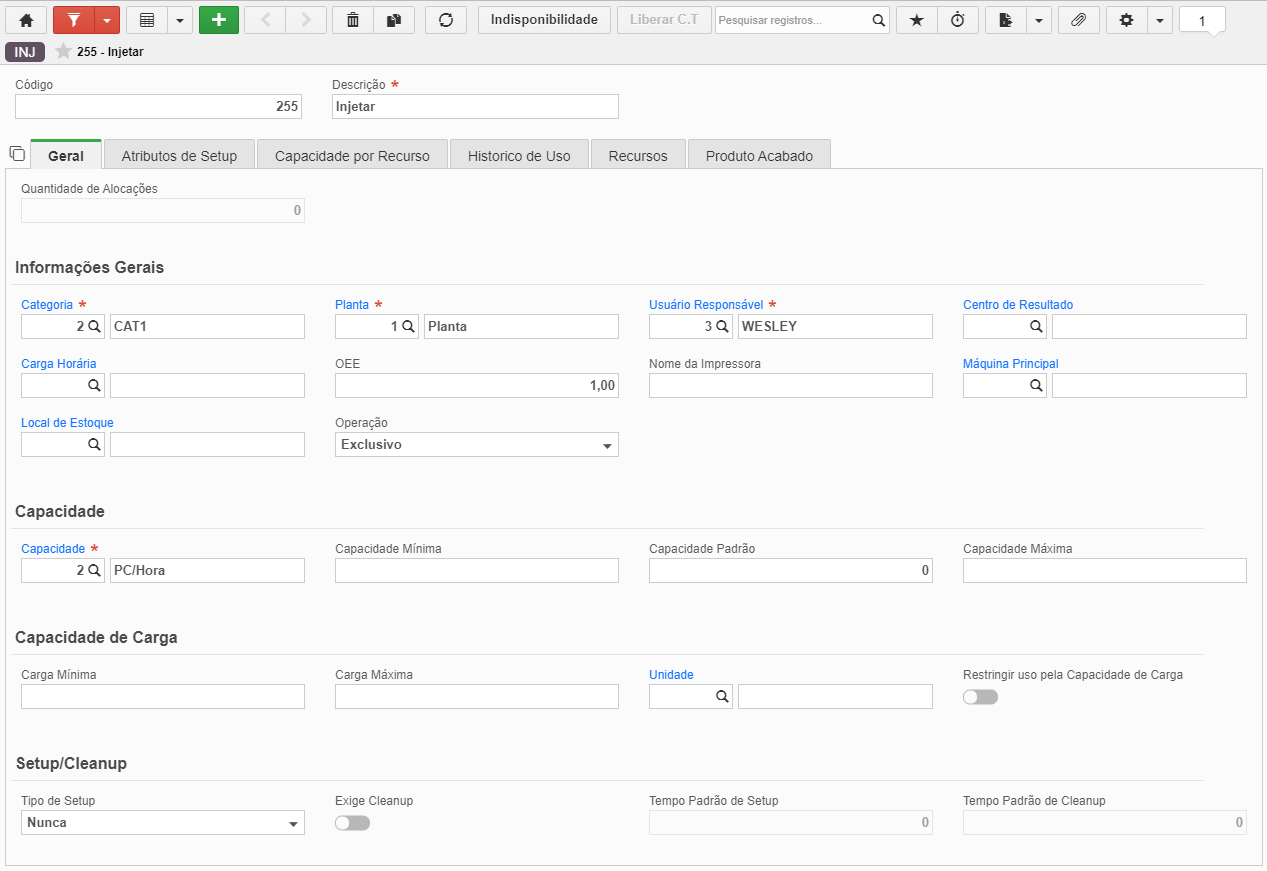Click the Carga Mínima field
This screenshot has width=1267, height=871.
pos(163,696)
